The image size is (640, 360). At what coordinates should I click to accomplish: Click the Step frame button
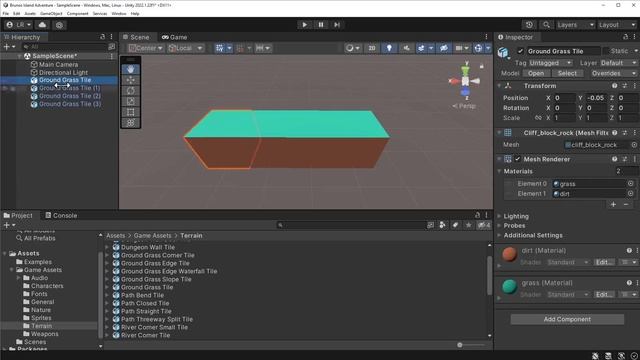click(x=337, y=25)
